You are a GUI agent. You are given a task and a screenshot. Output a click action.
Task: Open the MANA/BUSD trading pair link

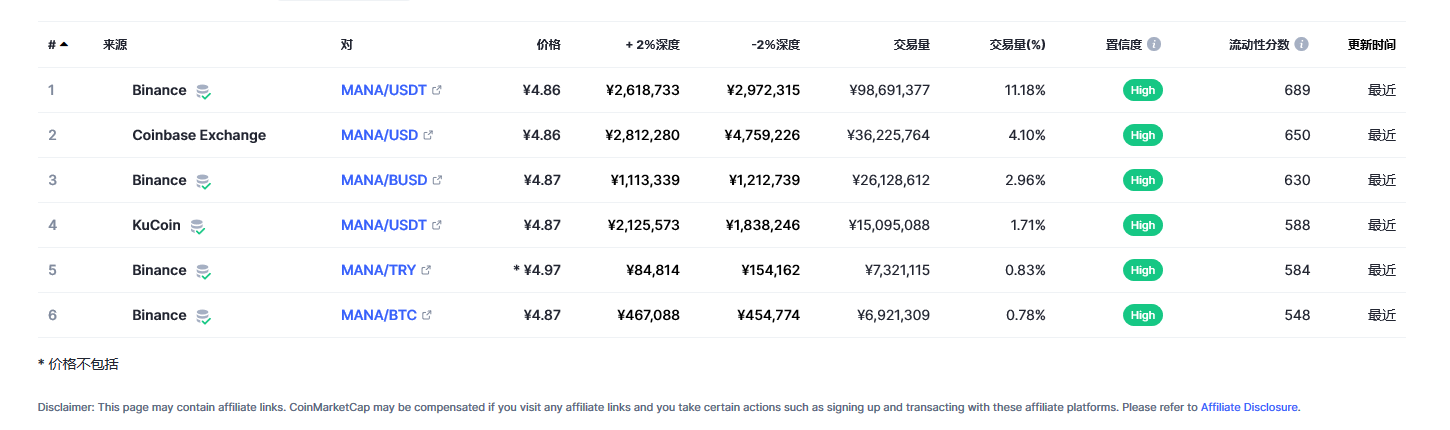point(384,180)
